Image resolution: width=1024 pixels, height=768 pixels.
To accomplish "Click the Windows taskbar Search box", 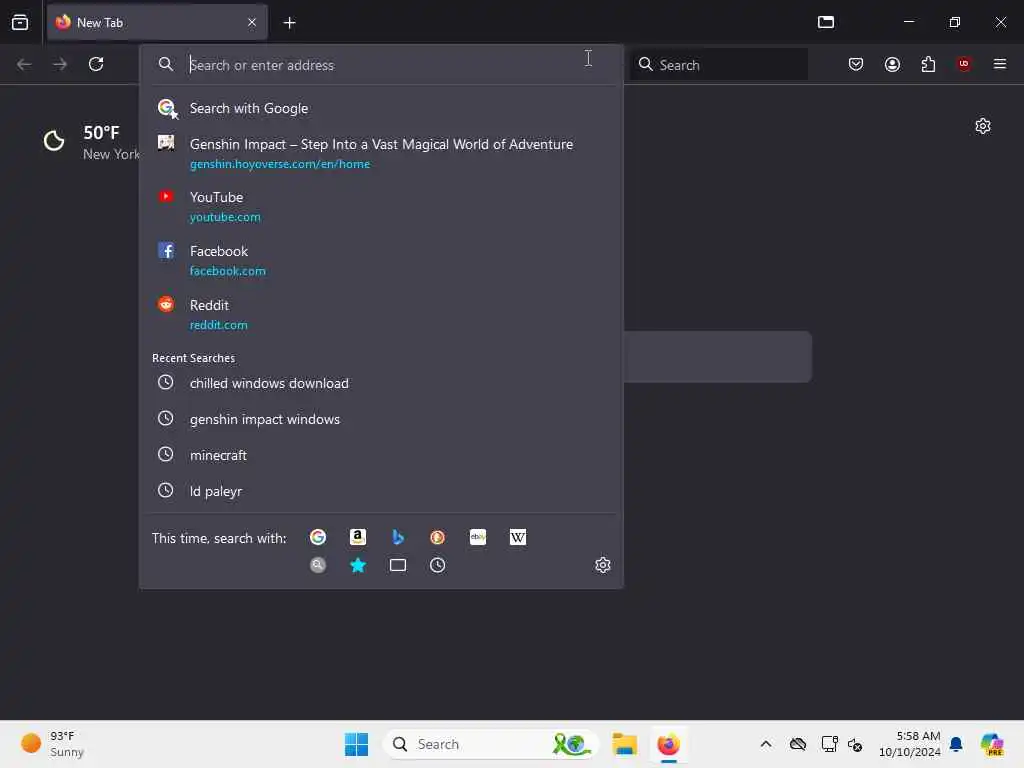I will tap(491, 744).
